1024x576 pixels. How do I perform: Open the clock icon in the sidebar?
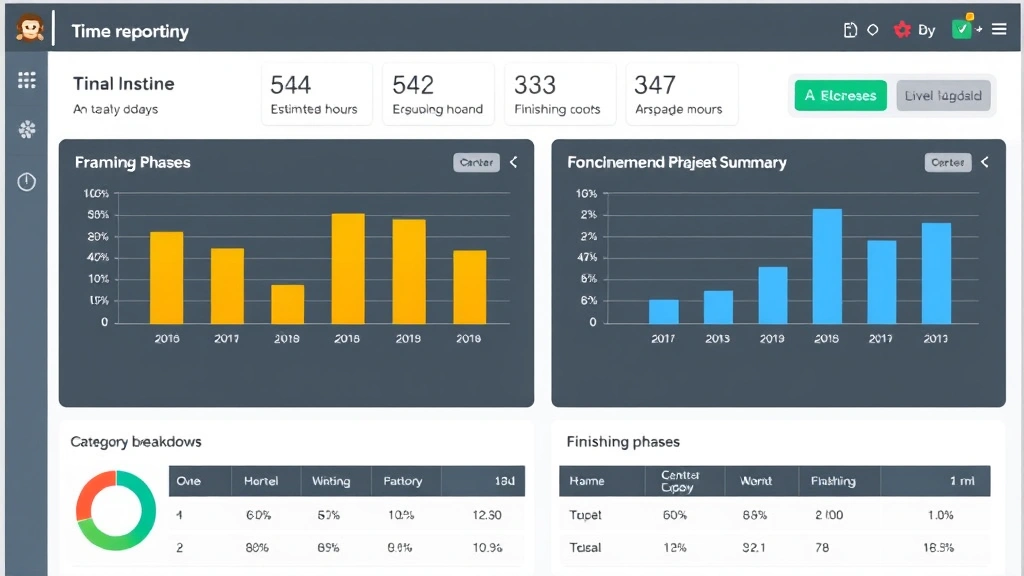pos(26,181)
